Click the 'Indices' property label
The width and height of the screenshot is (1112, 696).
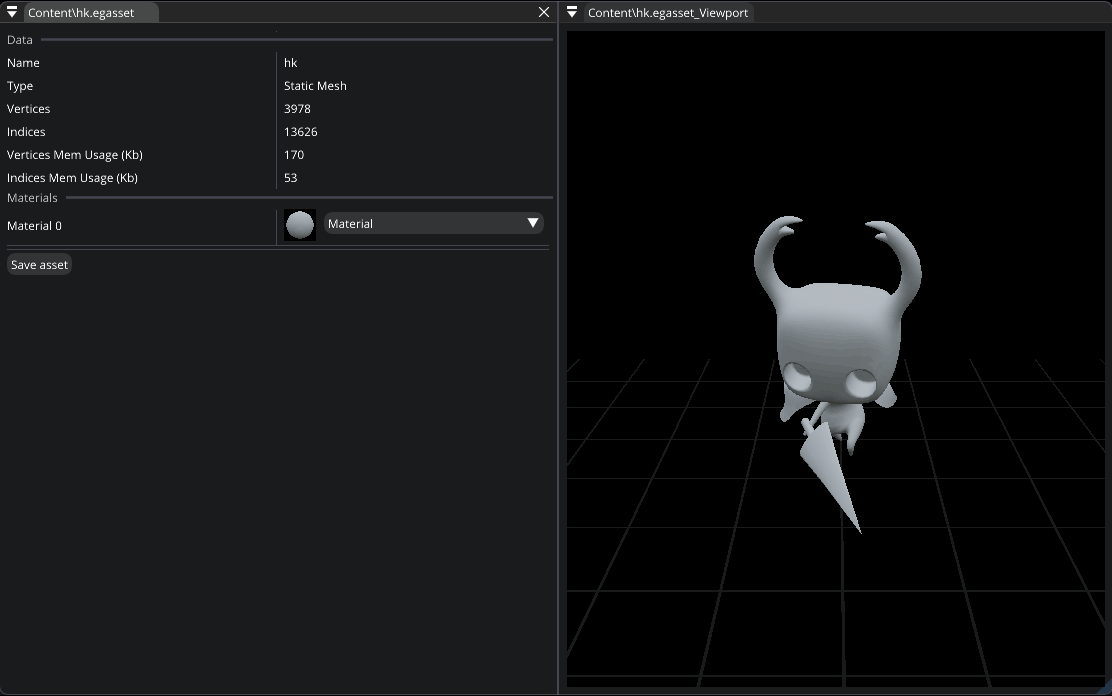click(26, 132)
